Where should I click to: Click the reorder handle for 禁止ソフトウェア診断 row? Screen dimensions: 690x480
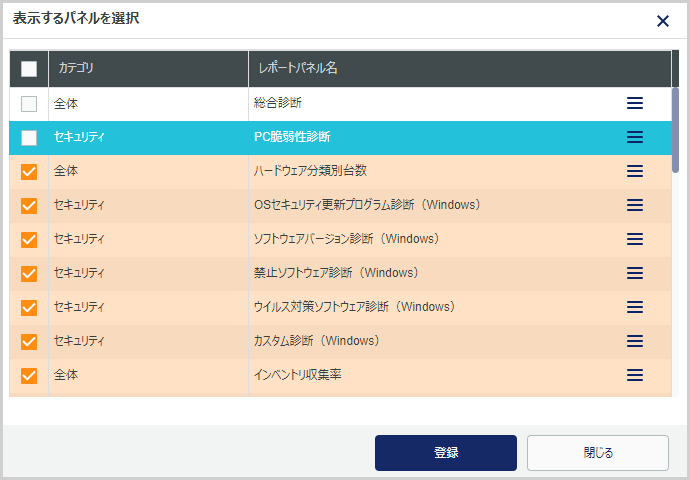635,273
